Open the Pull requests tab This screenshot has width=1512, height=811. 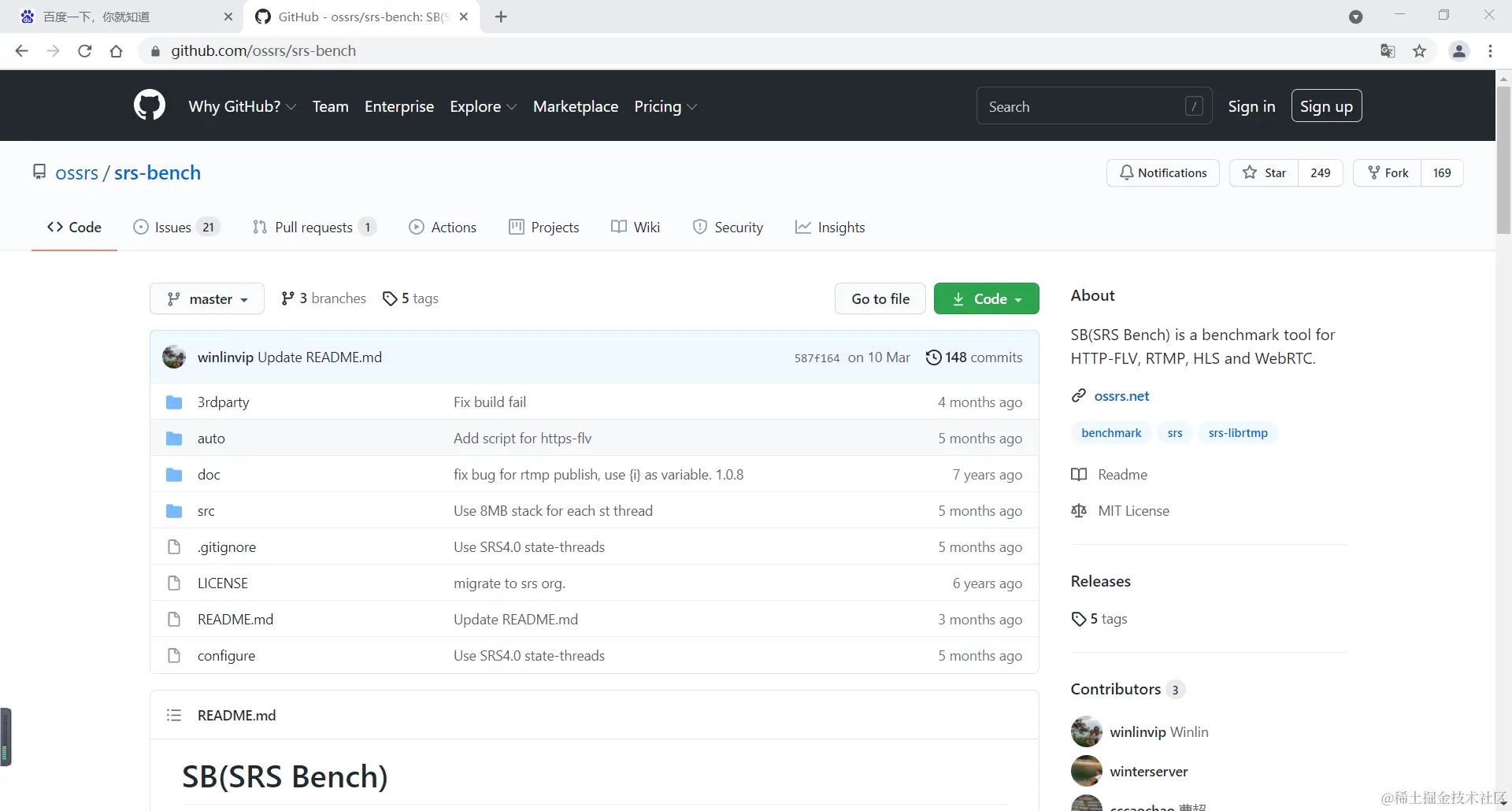point(314,227)
